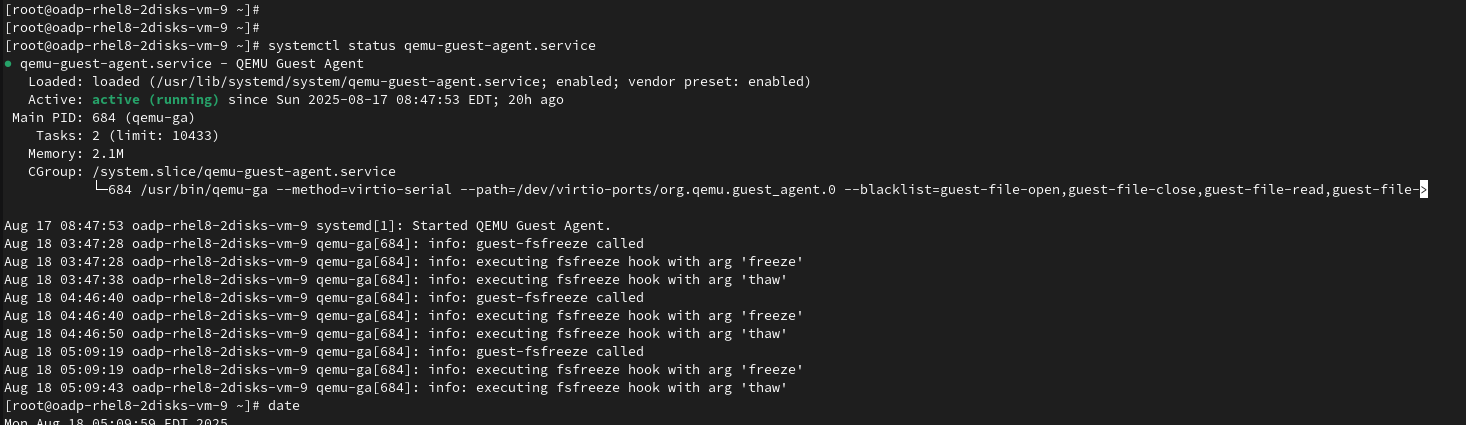The height and width of the screenshot is (425, 1466).
Task: Click the green "active (running)" status text
Action: click(155, 100)
